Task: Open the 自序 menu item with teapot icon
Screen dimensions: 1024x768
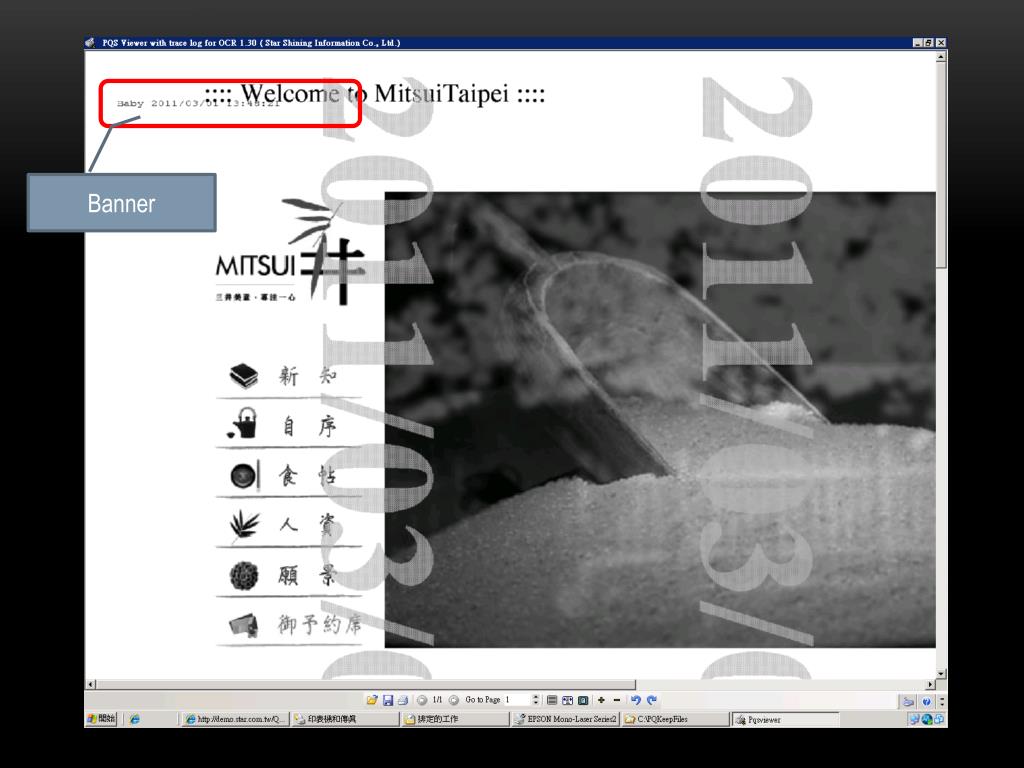Action: 289,426
